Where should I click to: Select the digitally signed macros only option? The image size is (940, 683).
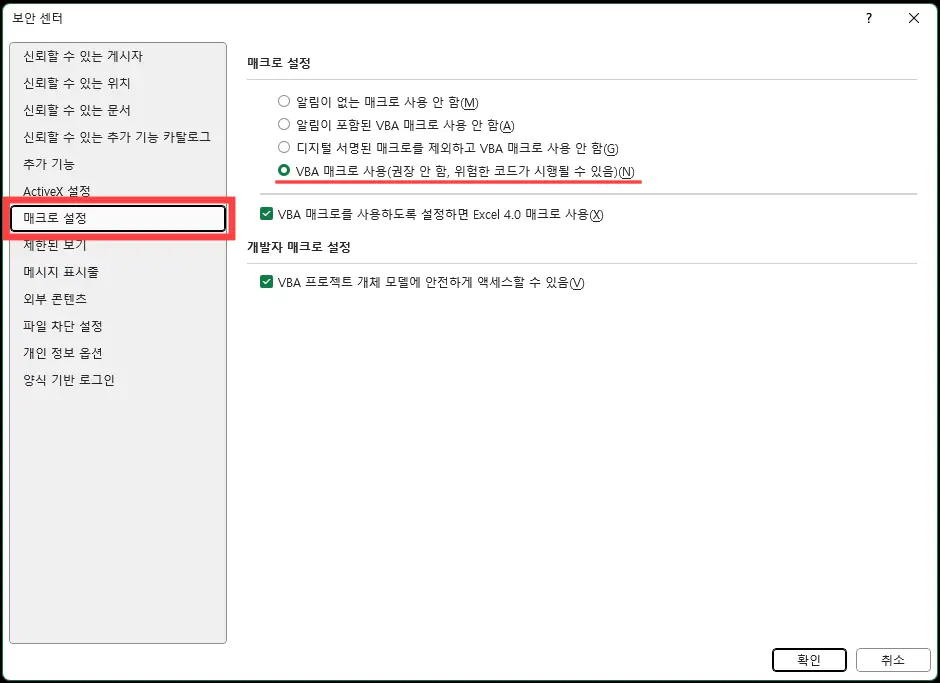tap(283, 147)
